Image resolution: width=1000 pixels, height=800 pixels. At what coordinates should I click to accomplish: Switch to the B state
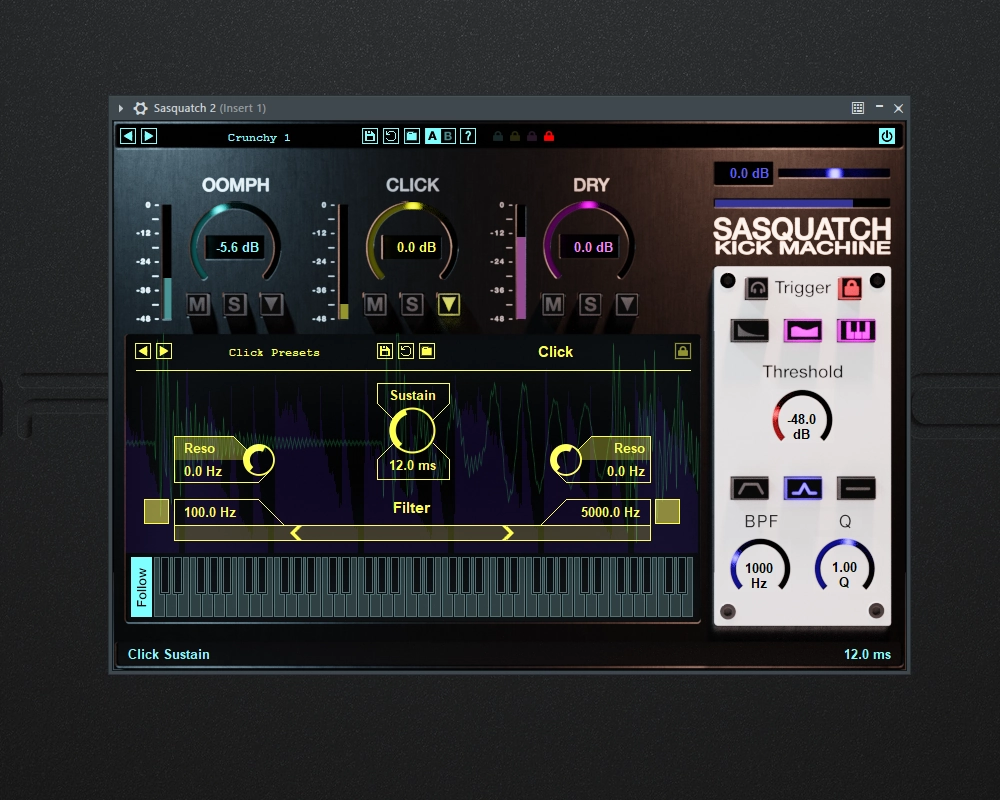pyautogui.click(x=448, y=136)
